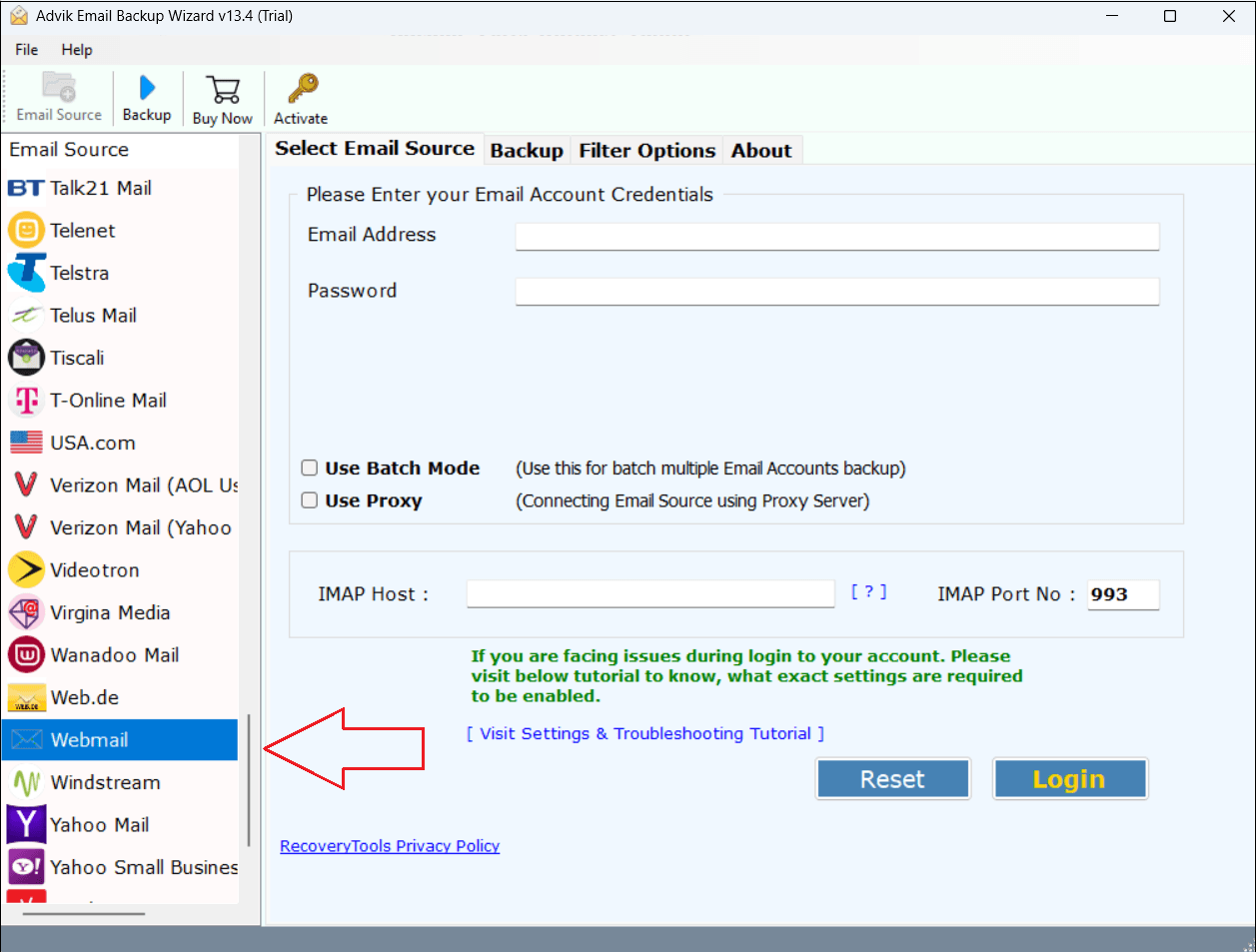Click the BT Talk21 Mail logo icon
1256x952 pixels.
click(26, 188)
